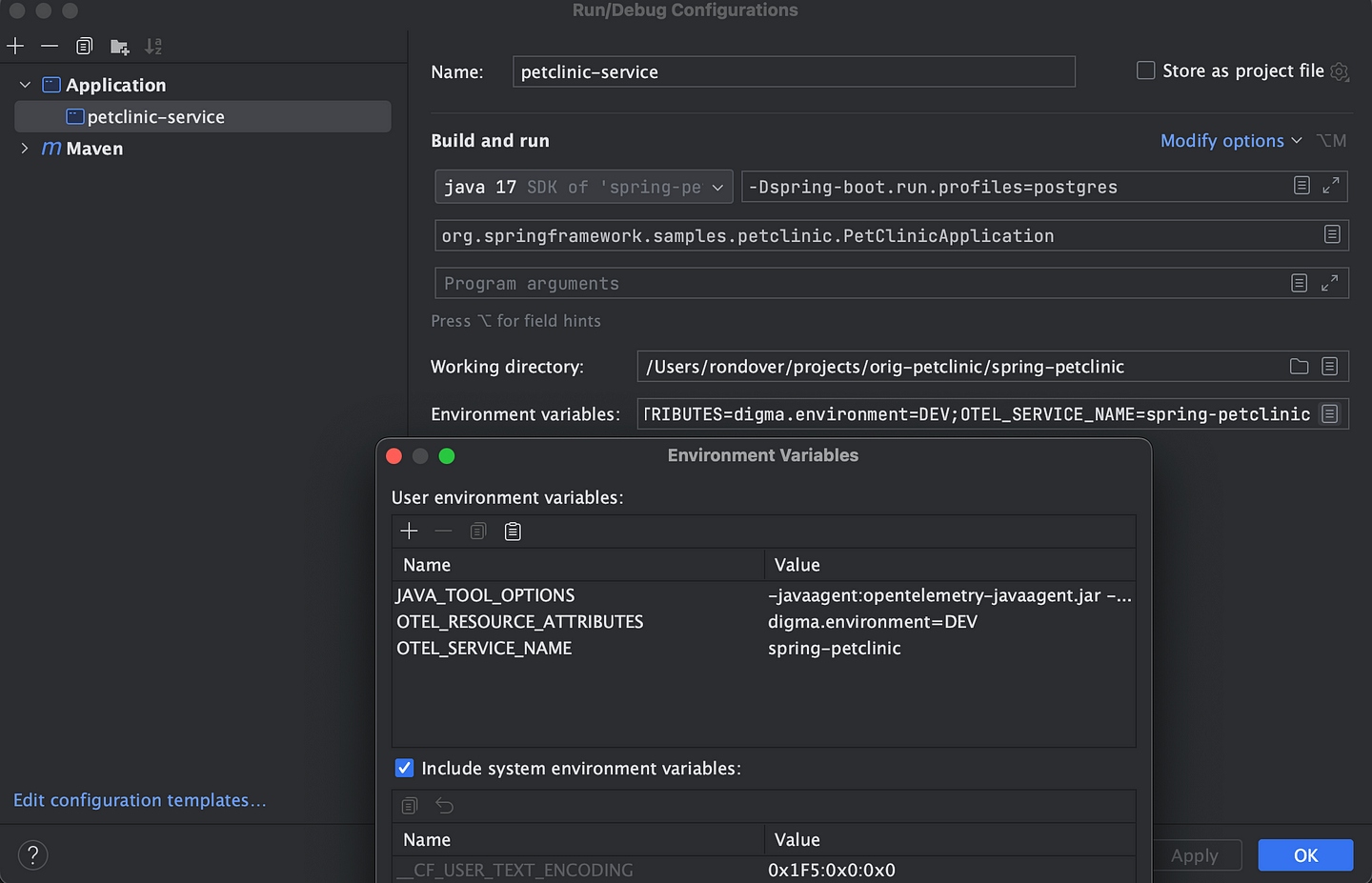Viewport: 1372px width, 883px height.
Task: Open the java 17 SDK dropdown
Action: pos(718,187)
